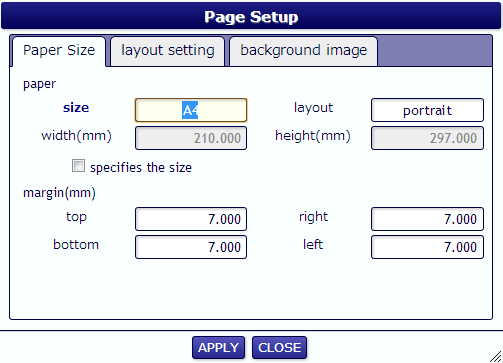Click the width(mm) field showing 210.000
Viewport: 503px width, 363px height.
point(191,138)
